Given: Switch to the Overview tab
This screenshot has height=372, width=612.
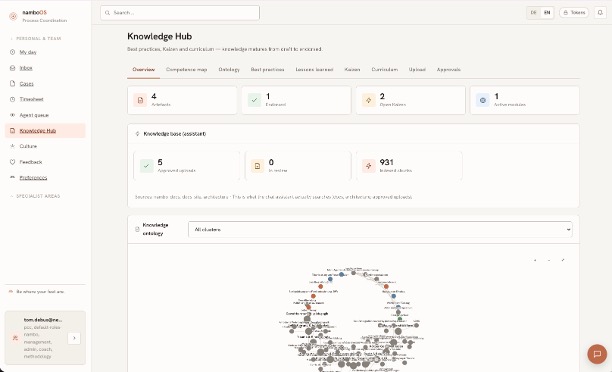Looking at the screenshot, I should (x=144, y=69).
